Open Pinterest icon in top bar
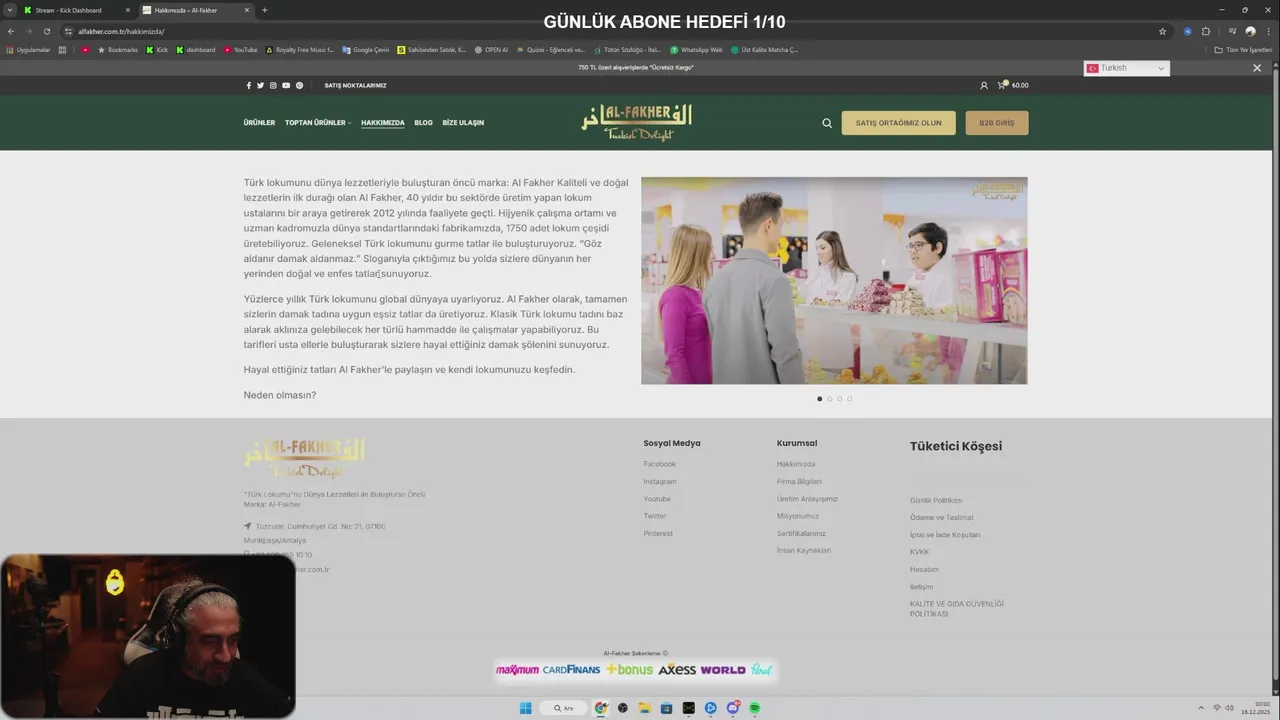This screenshot has width=1280, height=720. pos(299,85)
